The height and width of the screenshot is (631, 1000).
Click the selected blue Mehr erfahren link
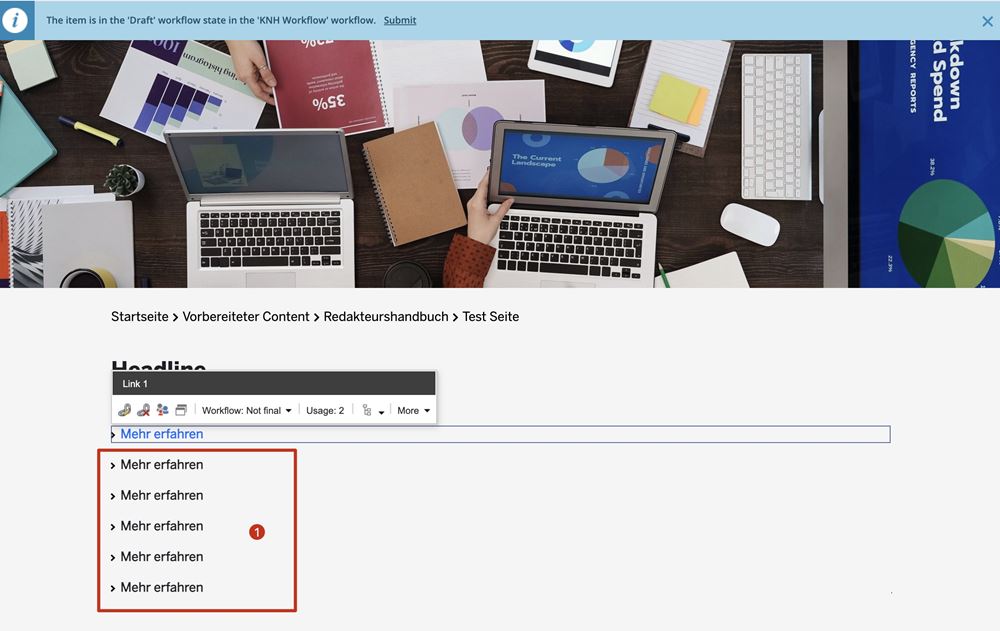(x=161, y=434)
